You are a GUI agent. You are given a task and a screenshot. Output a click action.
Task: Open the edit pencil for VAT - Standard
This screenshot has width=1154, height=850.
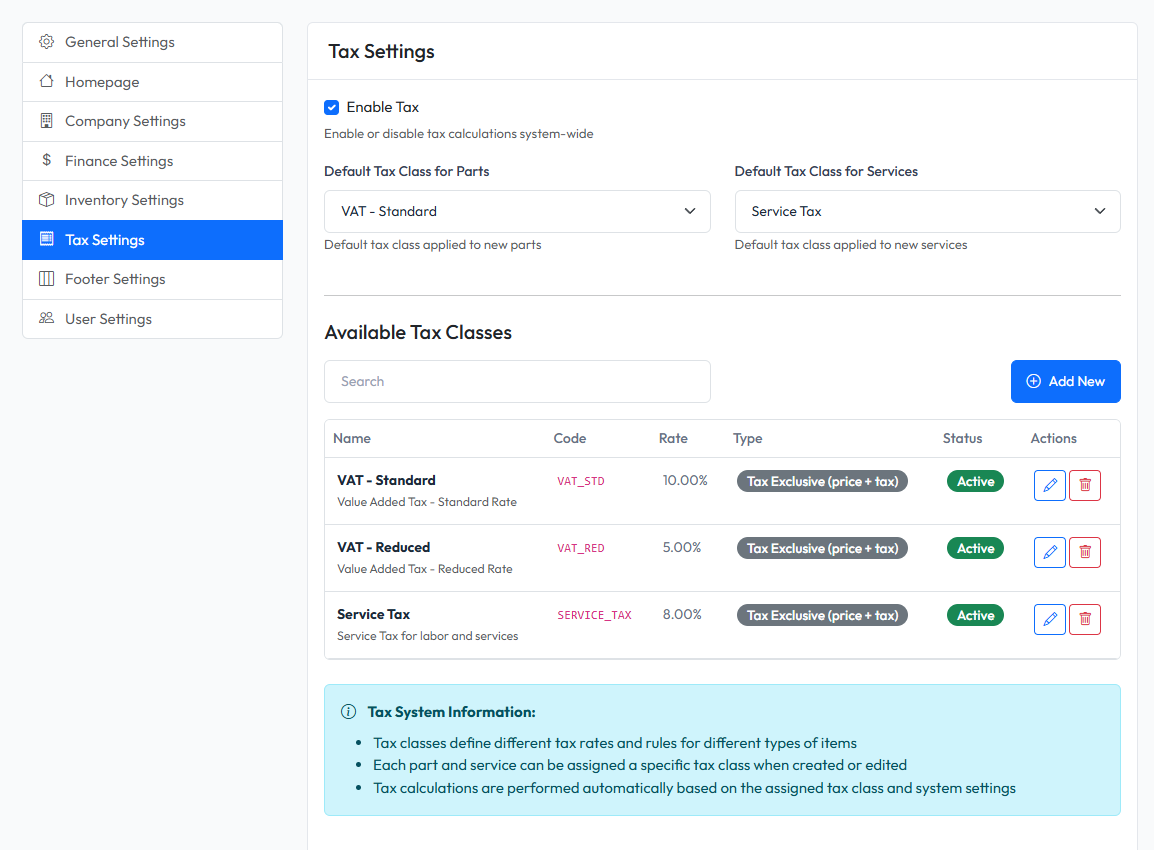coord(1049,485)
